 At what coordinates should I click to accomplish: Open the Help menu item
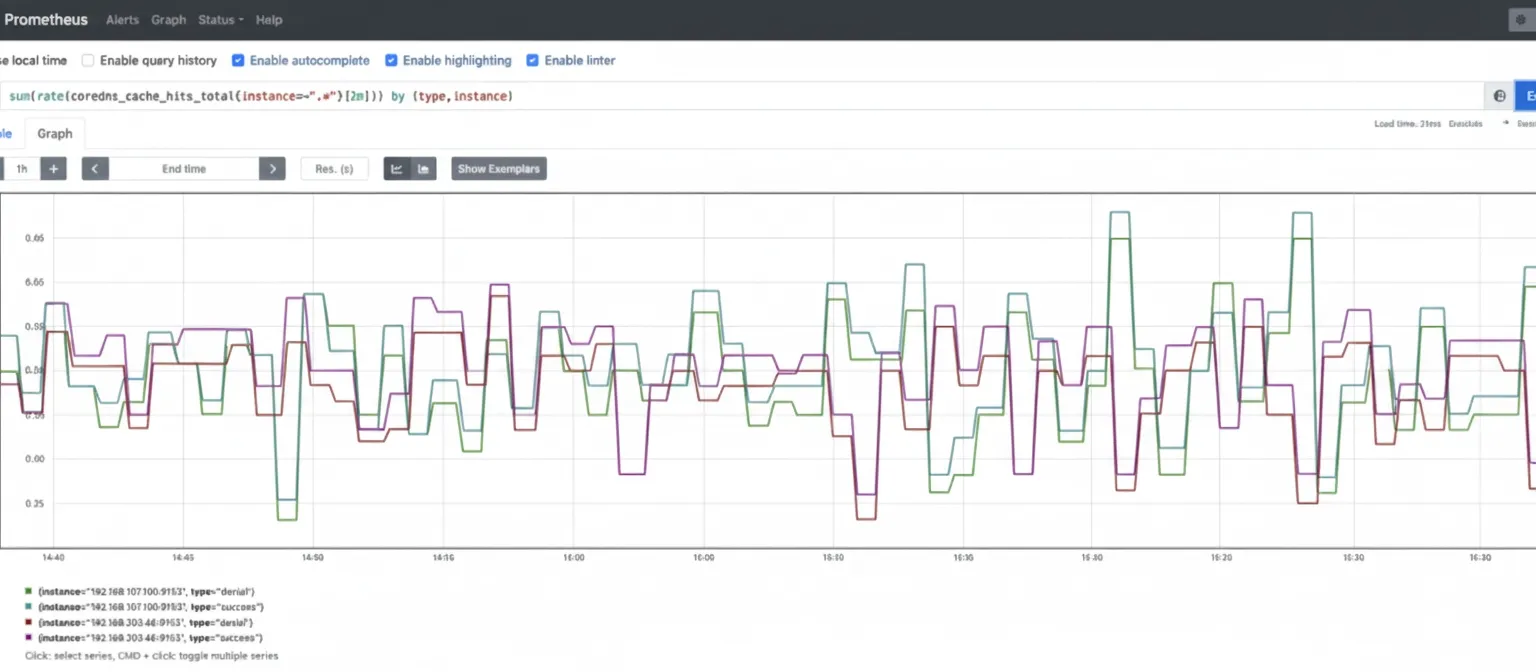pyautogui.click(x=269, y=20)
